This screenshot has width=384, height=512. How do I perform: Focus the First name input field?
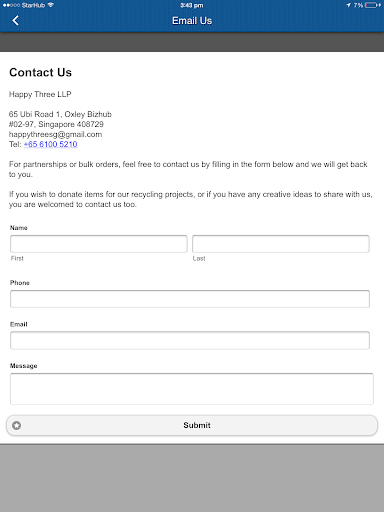[99, 244]
